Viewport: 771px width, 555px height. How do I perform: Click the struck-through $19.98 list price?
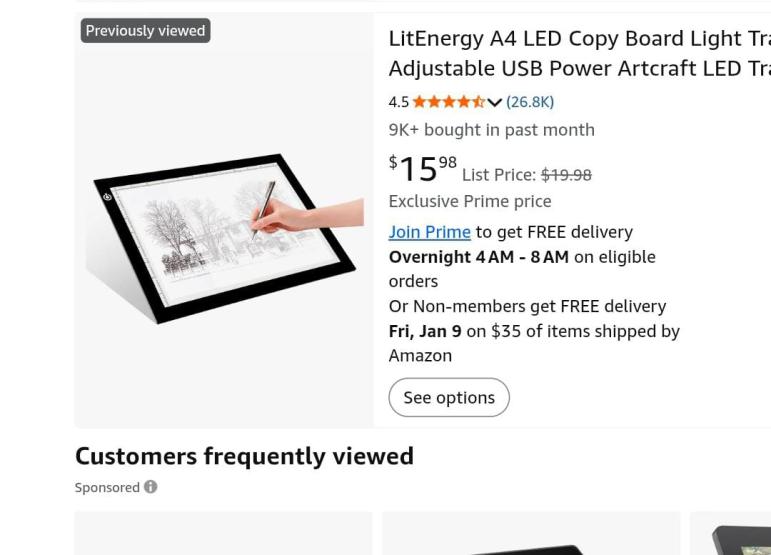coord(566,175)
